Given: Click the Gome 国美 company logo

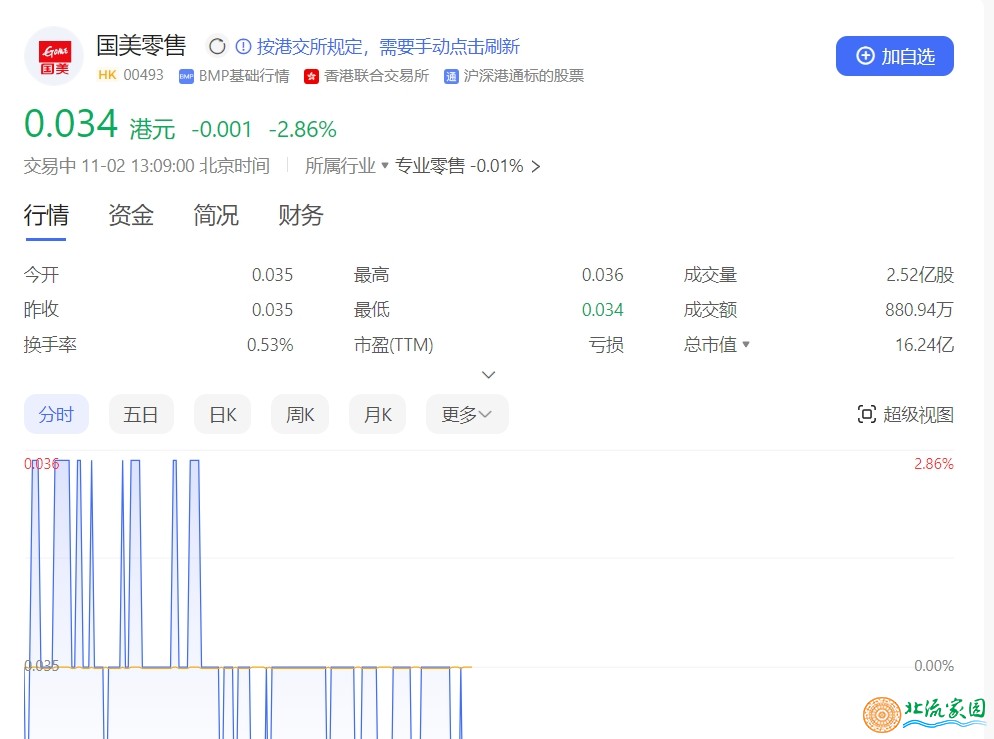Looking at the screenshot, I should 54,56.
